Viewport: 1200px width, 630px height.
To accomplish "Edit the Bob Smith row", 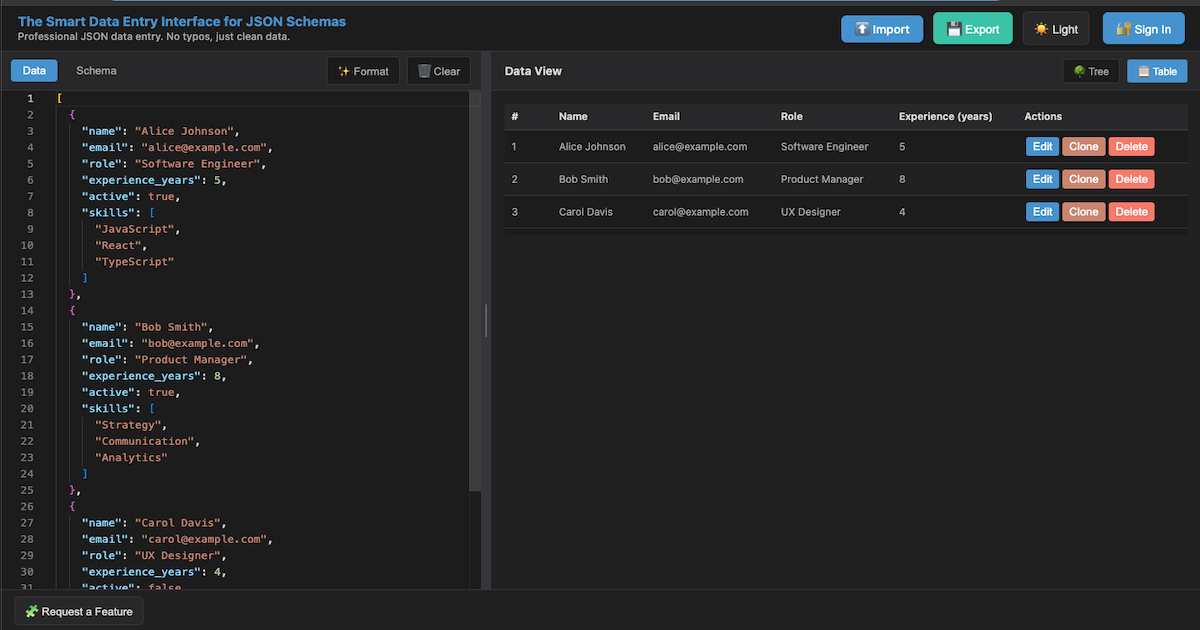I will click(x=1042, y=179).
